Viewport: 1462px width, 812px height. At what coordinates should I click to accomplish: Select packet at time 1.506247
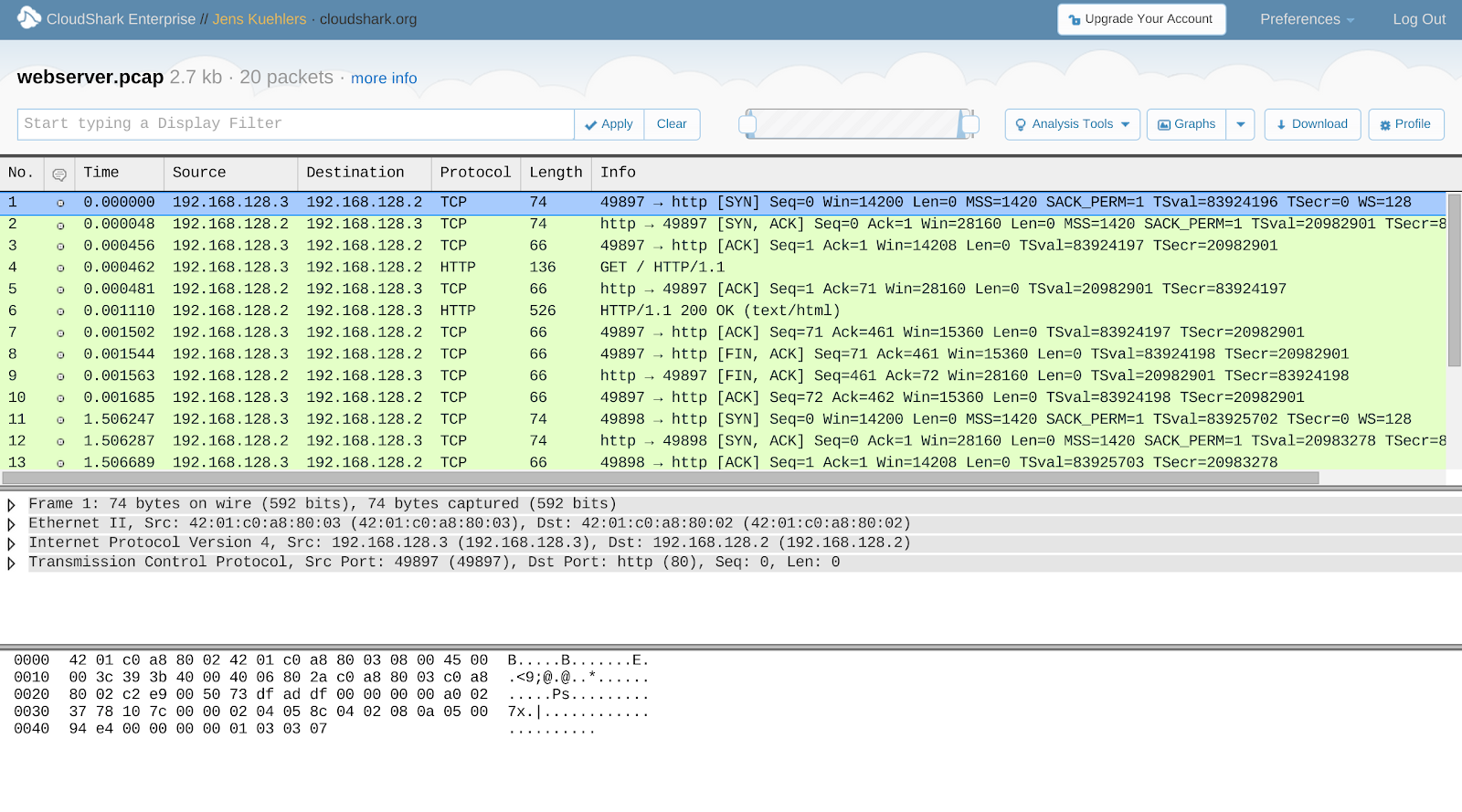click(724, 419)
